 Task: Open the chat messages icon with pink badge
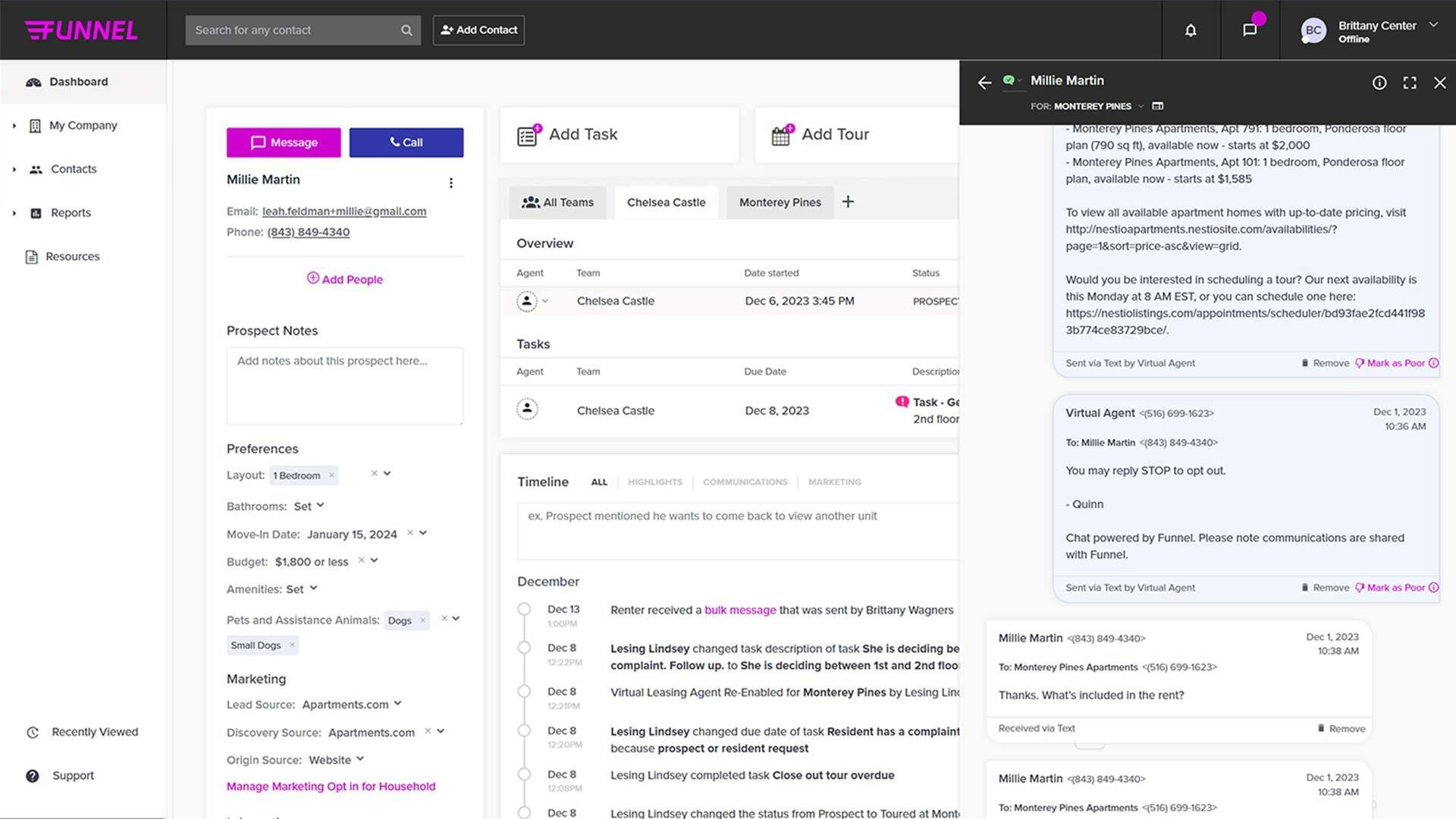pyautogui.click(x=1249, y=30)
